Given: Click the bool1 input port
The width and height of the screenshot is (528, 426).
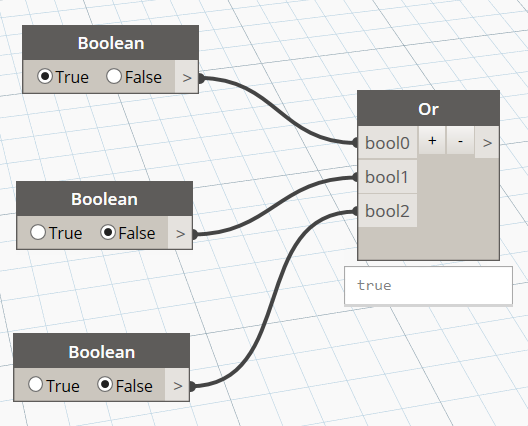Looking at the screenshot, I should click(388, 176).
